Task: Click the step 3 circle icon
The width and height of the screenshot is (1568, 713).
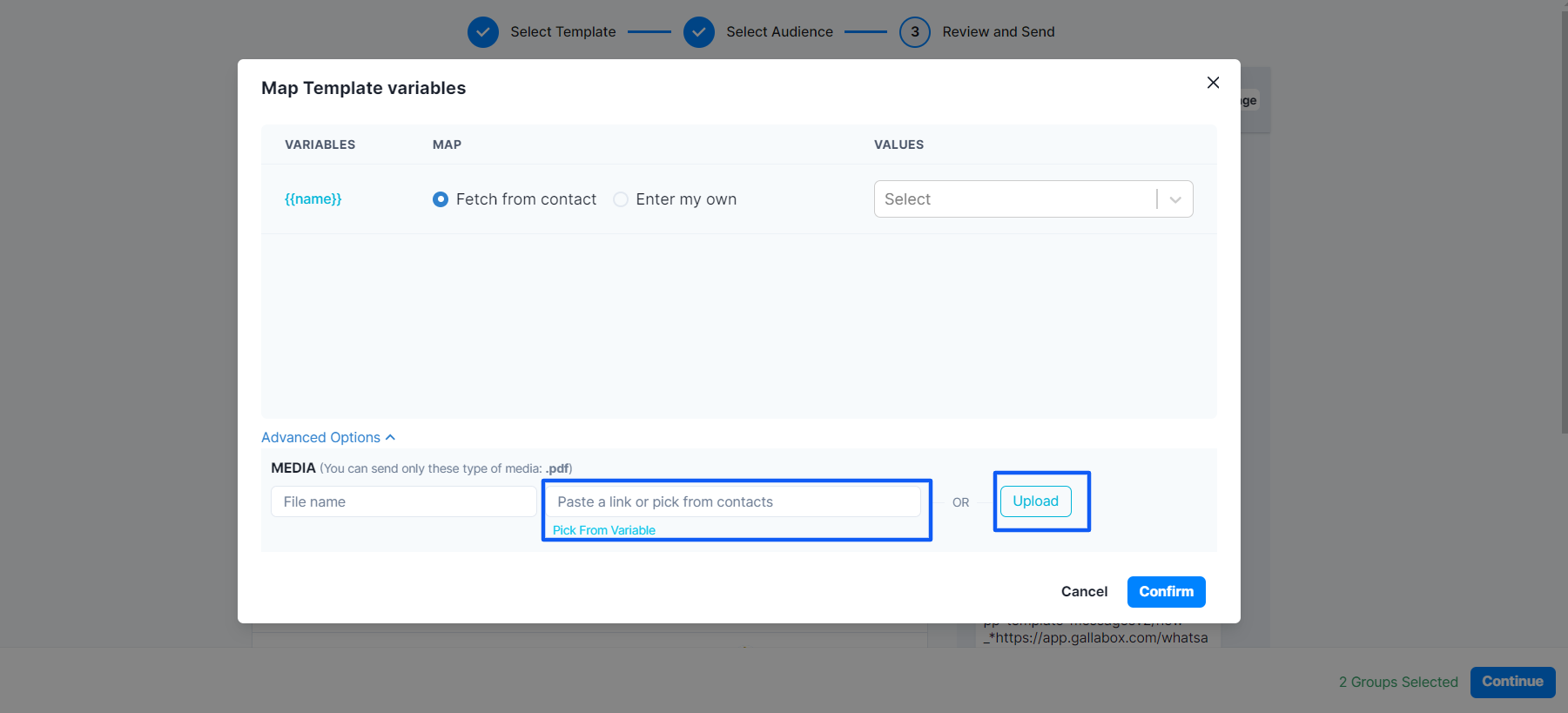Action: 914,32
